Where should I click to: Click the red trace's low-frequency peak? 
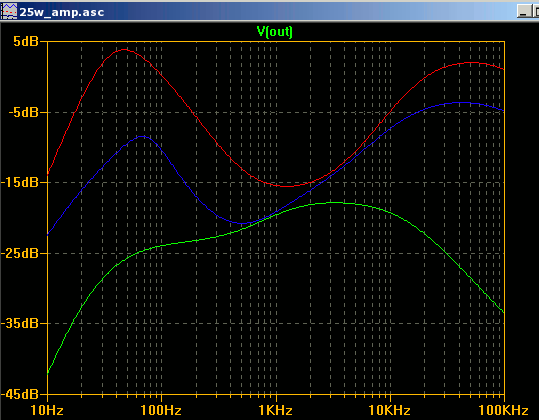tap(124, 49)
